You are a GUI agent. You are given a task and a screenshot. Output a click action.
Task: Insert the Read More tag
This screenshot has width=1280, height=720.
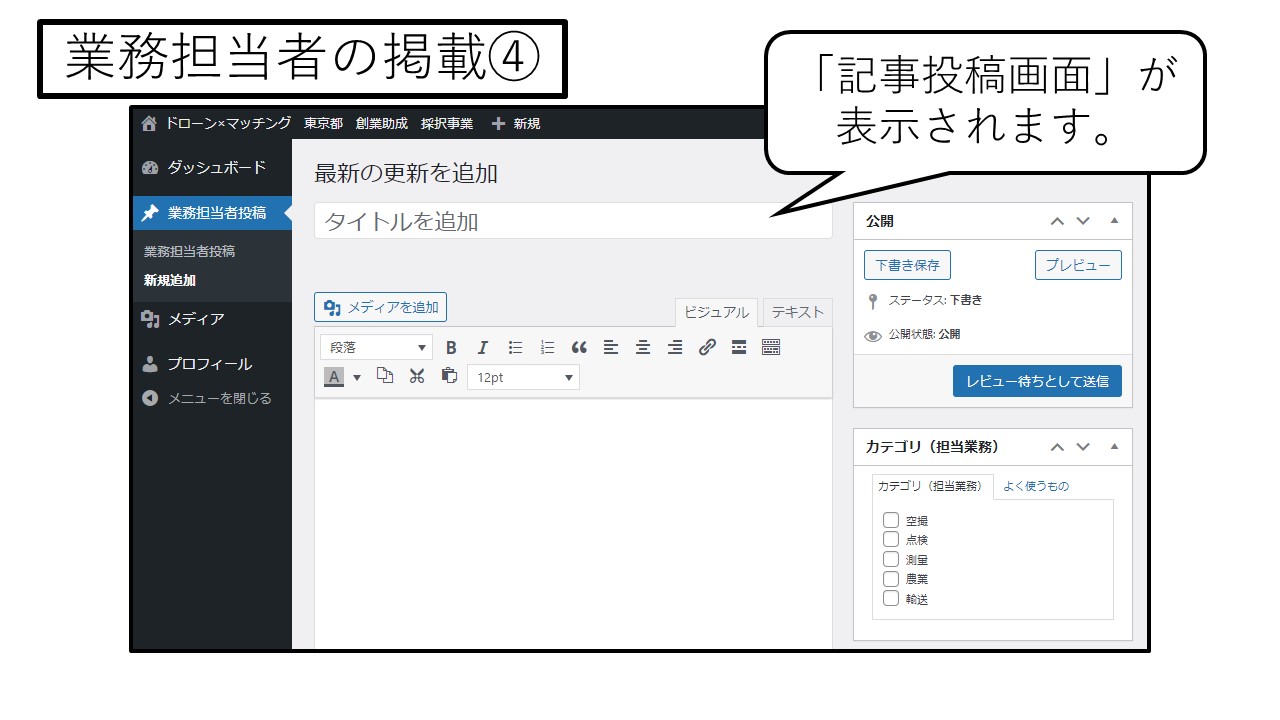pyautogui.click(x=739, y=347)
